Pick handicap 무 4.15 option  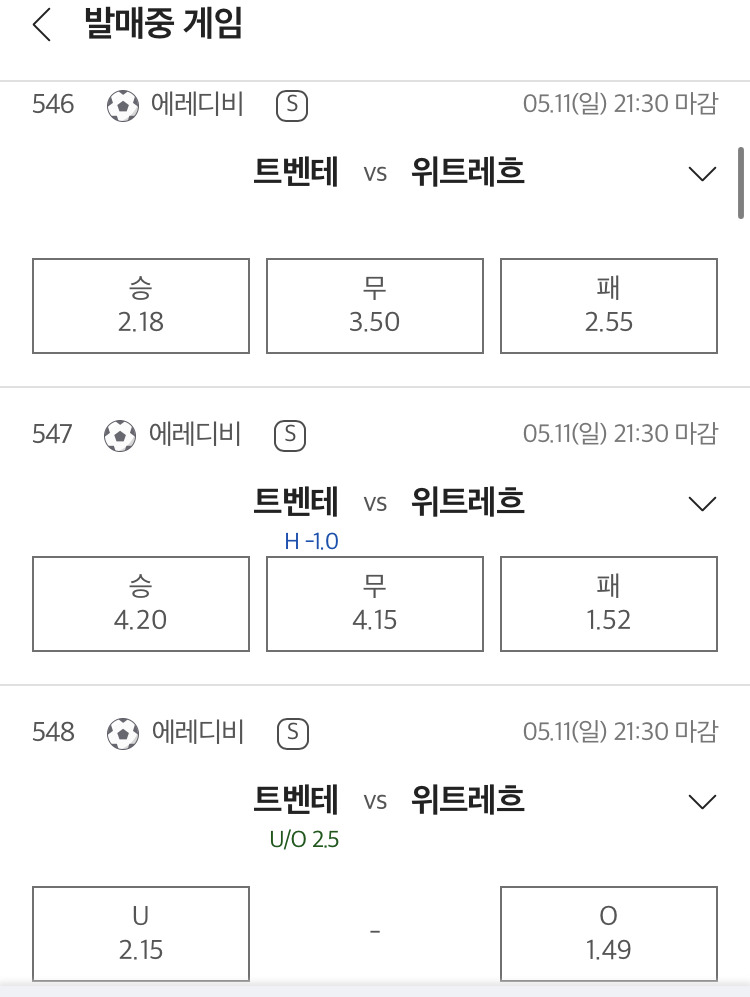point(375,604)
